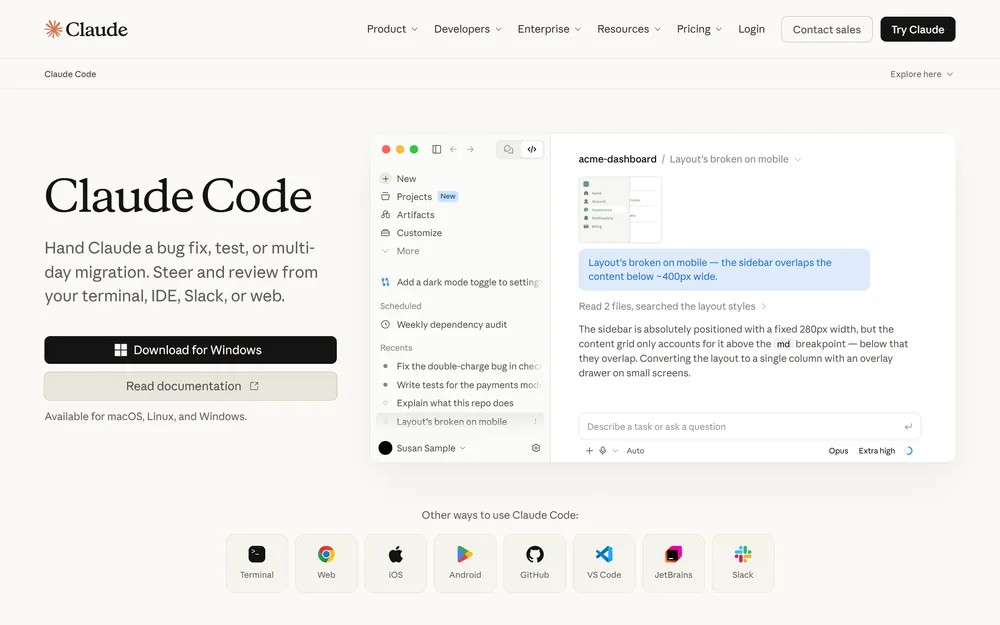Select the GitHub tile
1000x625 pixels.
point(534,563)
